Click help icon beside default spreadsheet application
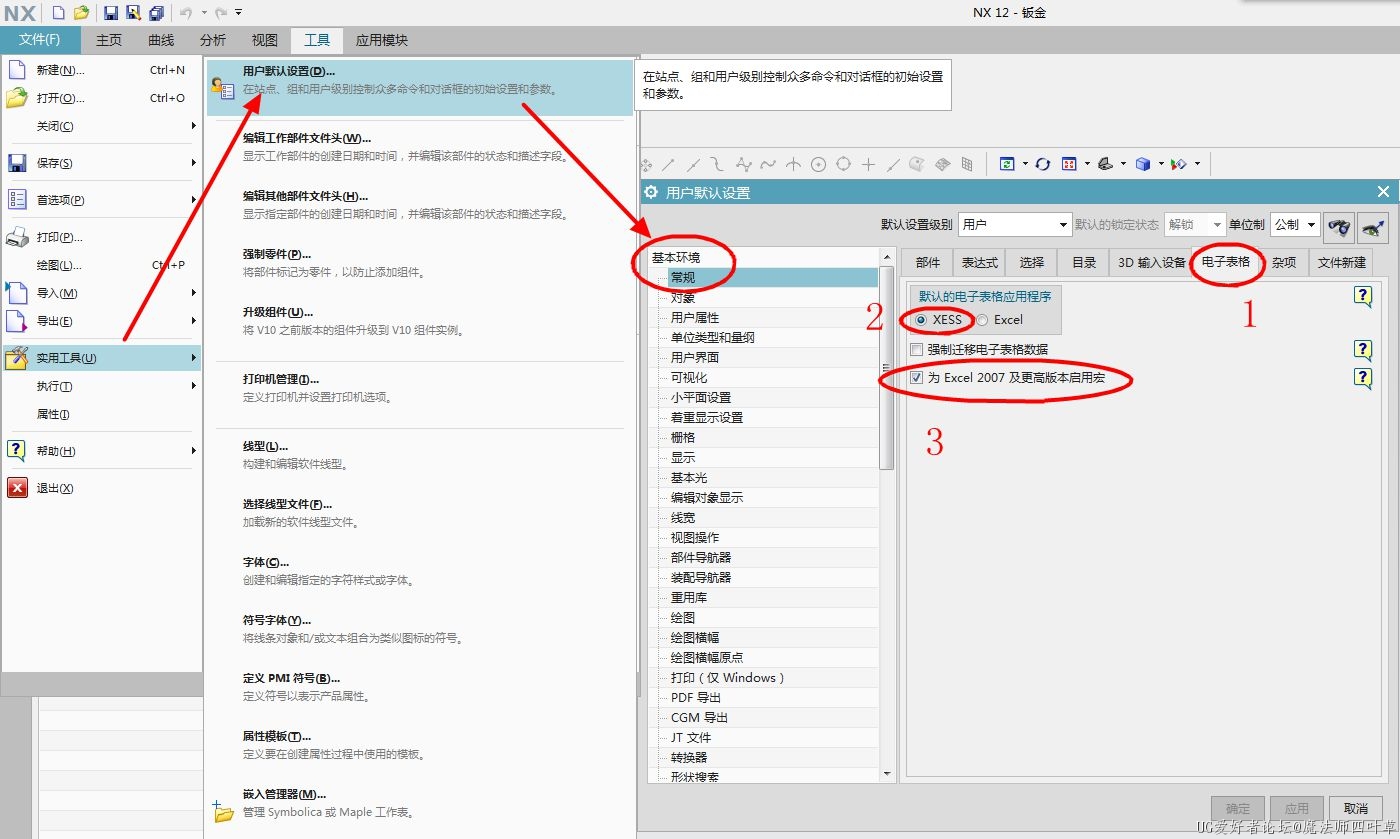This screenshot has width=1400, height=839. click(x=1363, y=296)
